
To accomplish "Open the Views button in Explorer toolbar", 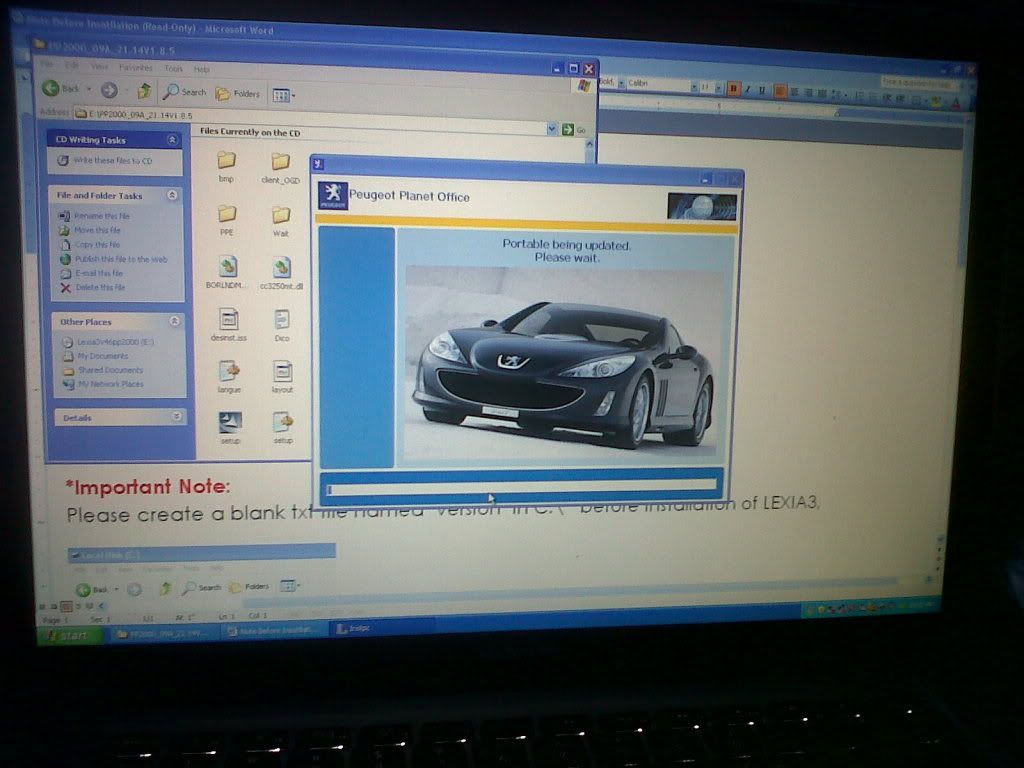I will click(283, 95).
